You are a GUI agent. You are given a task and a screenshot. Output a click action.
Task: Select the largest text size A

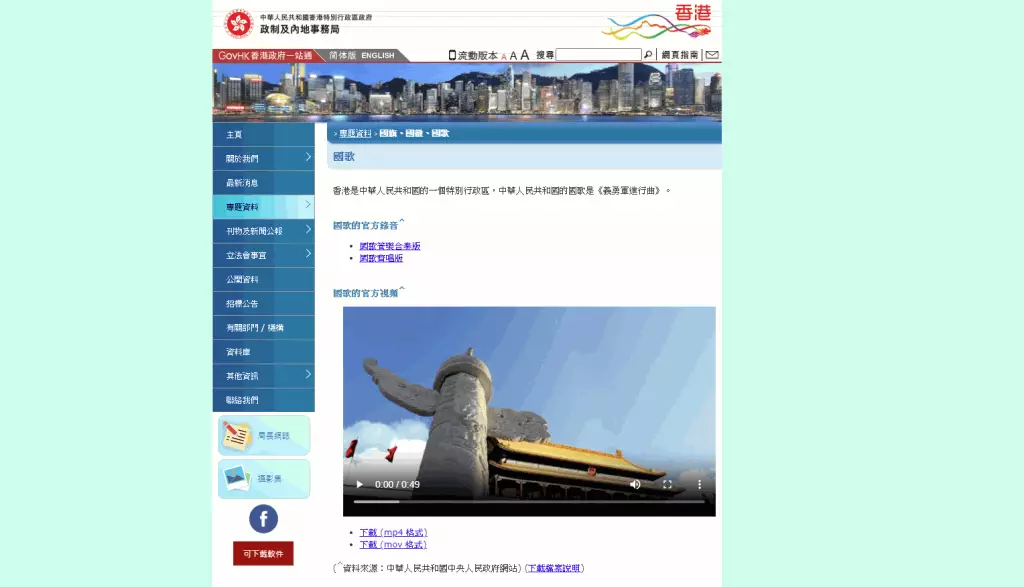(x=525, y=55)
